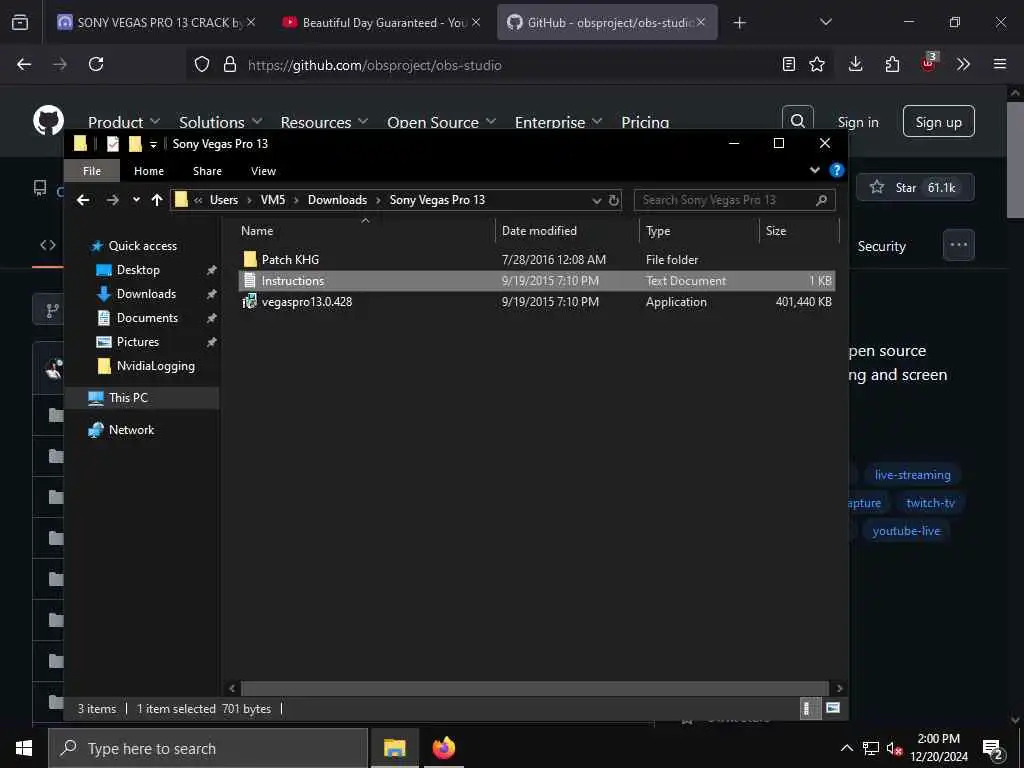1024x768 pixels.
Task: Open uBlock Origin extension icon
Action: (929, 63)
